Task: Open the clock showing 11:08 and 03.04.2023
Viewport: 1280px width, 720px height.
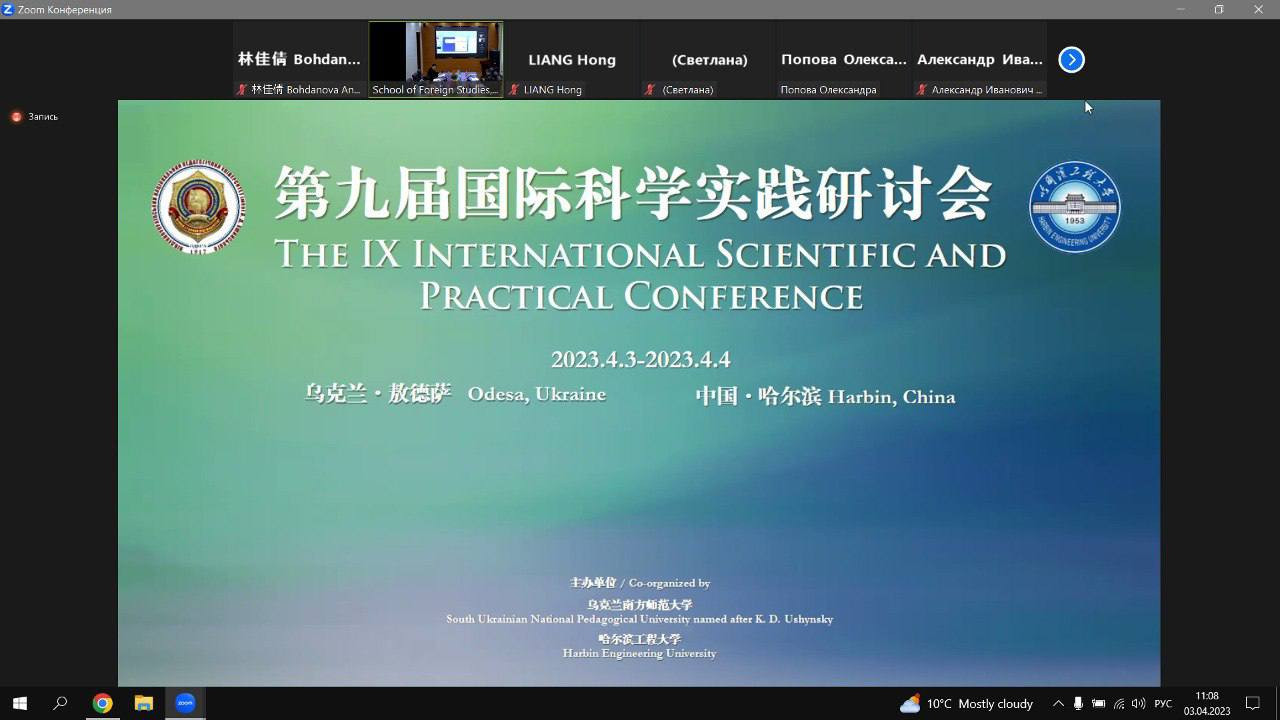Action: [x=1207, y=704]
